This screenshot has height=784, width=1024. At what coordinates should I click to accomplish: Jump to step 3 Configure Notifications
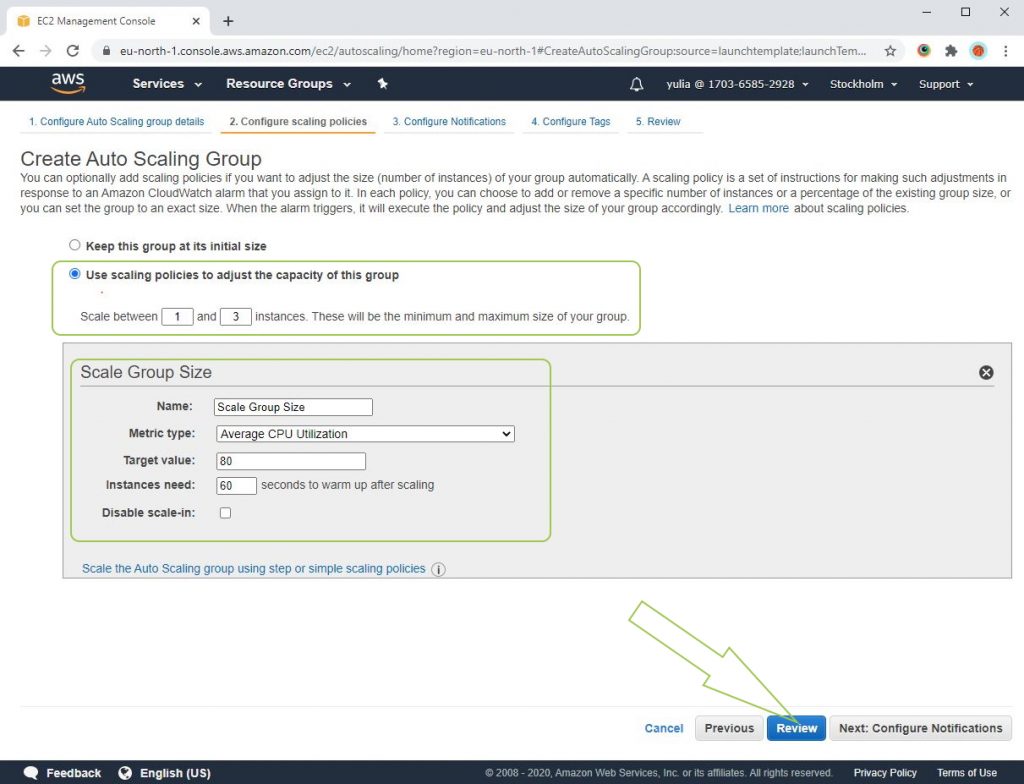click(x=449, y=122)
